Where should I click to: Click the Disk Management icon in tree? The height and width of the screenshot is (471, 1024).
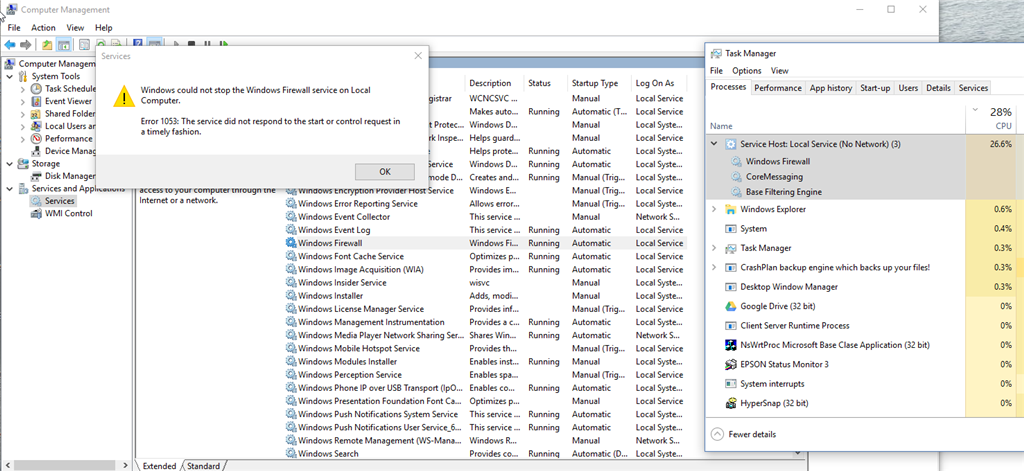[x=36, y=176]
